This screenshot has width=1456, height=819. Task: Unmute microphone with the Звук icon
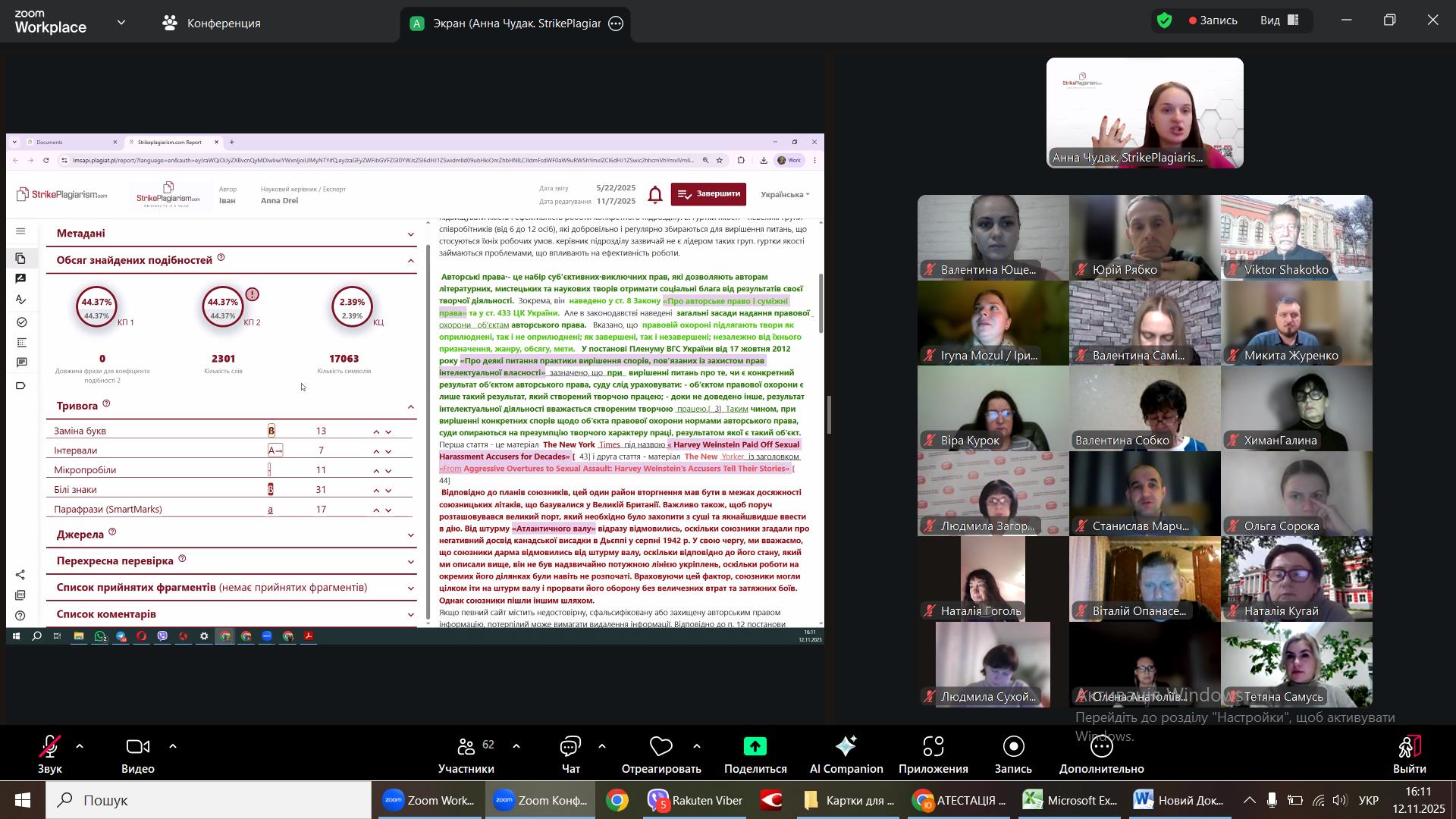click(x=50, y=748)
